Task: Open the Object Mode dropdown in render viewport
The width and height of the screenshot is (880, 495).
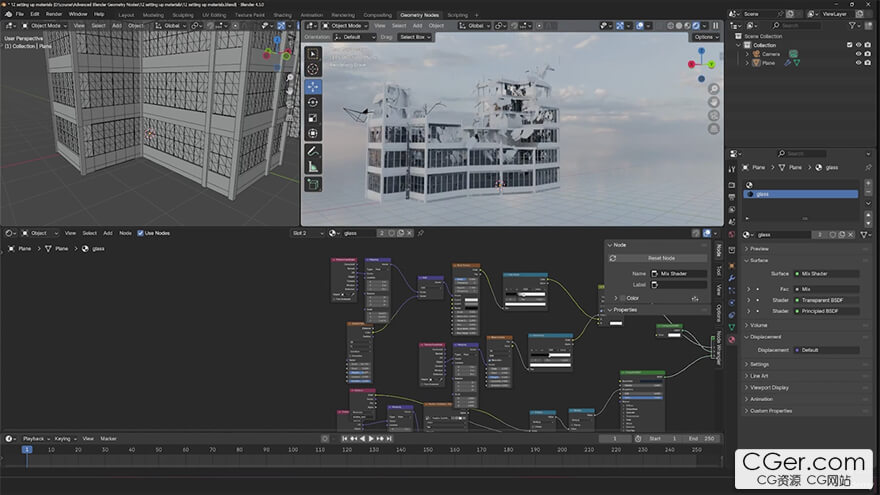Action: point(347,25)
